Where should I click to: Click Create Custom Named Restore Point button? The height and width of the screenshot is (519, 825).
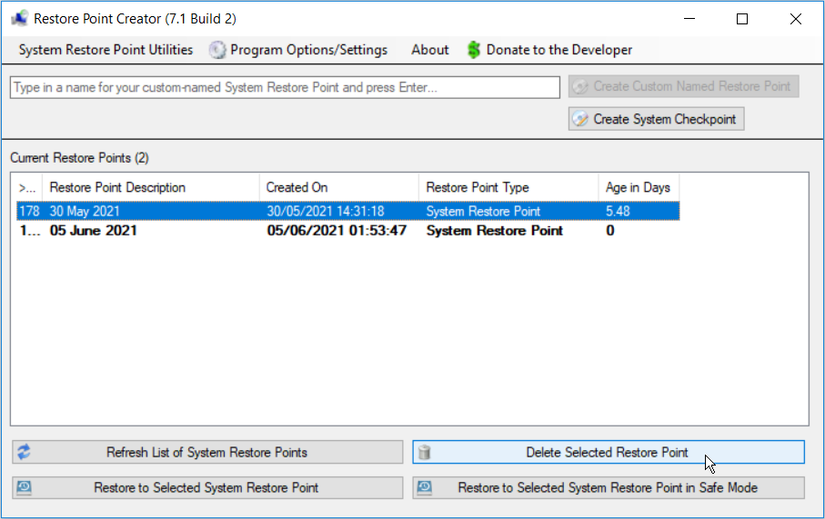(683, 86)
